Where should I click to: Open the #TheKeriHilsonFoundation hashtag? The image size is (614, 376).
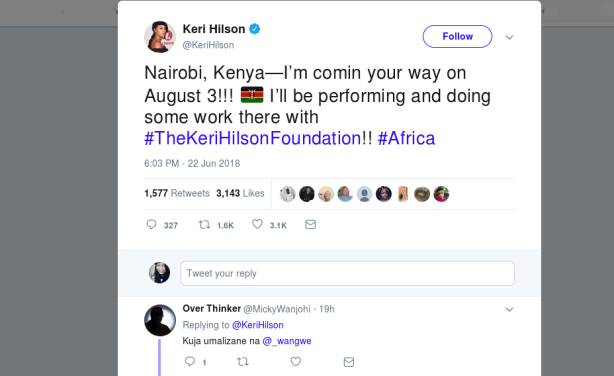point(253,138)
